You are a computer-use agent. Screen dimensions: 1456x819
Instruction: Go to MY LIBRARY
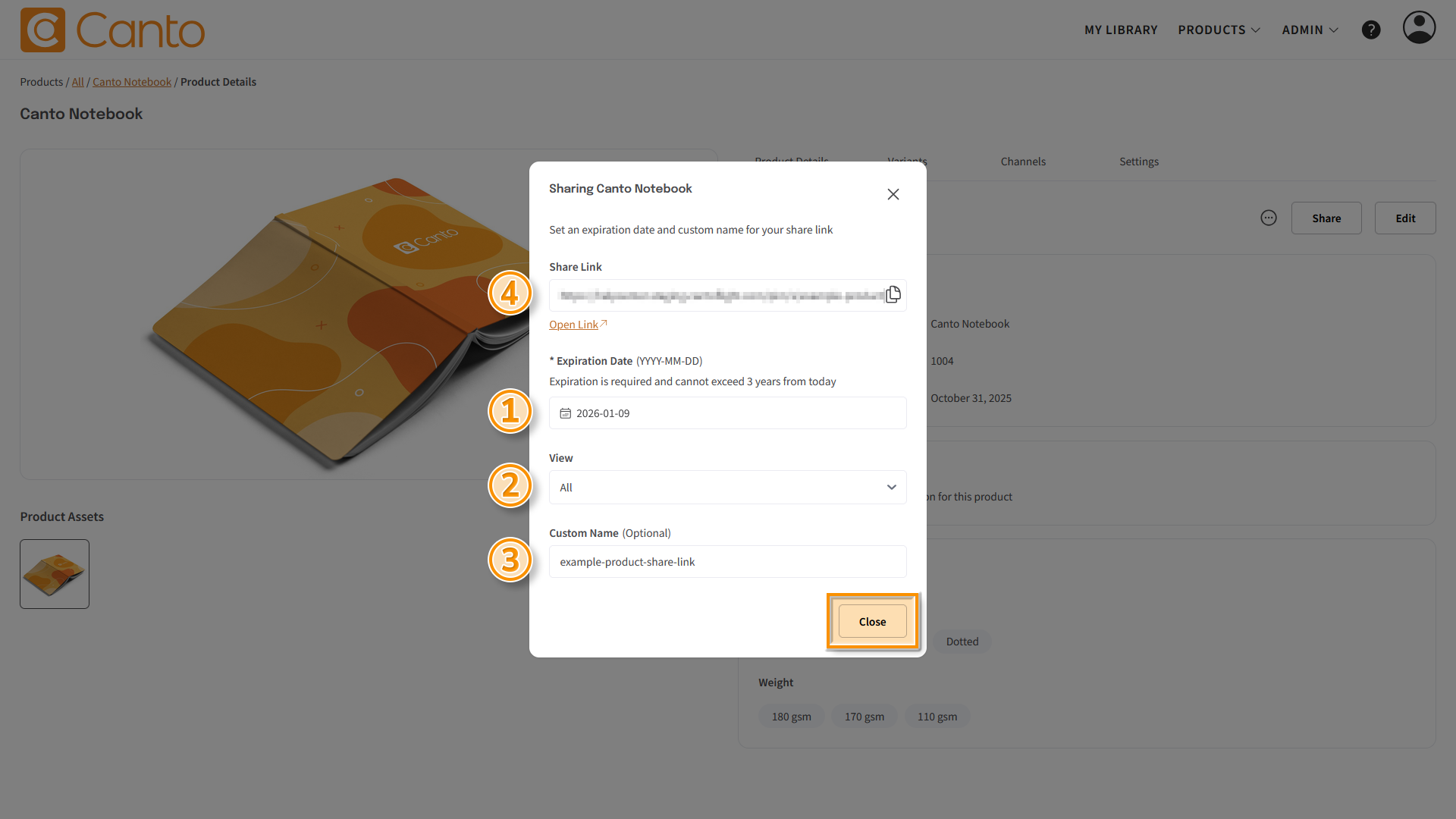coord(1121,30)
